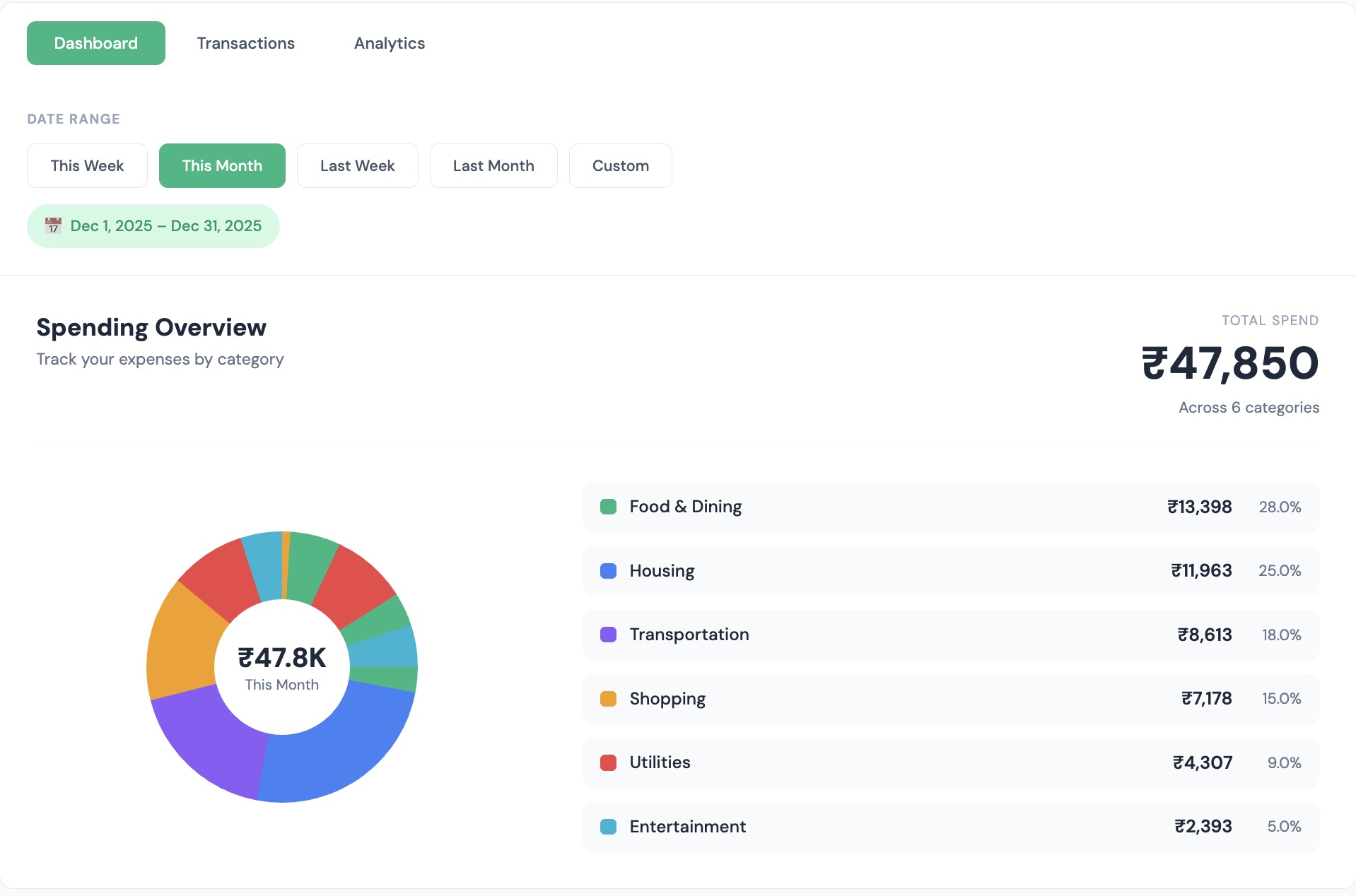Select the This Week date filter

point(87,165)
